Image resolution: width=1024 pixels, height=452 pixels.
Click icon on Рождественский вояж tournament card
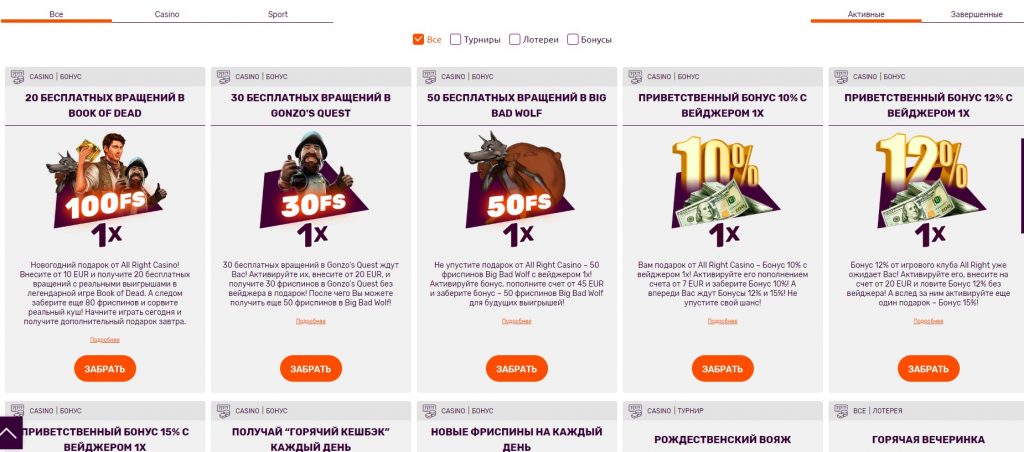click(x=635, y=411)
